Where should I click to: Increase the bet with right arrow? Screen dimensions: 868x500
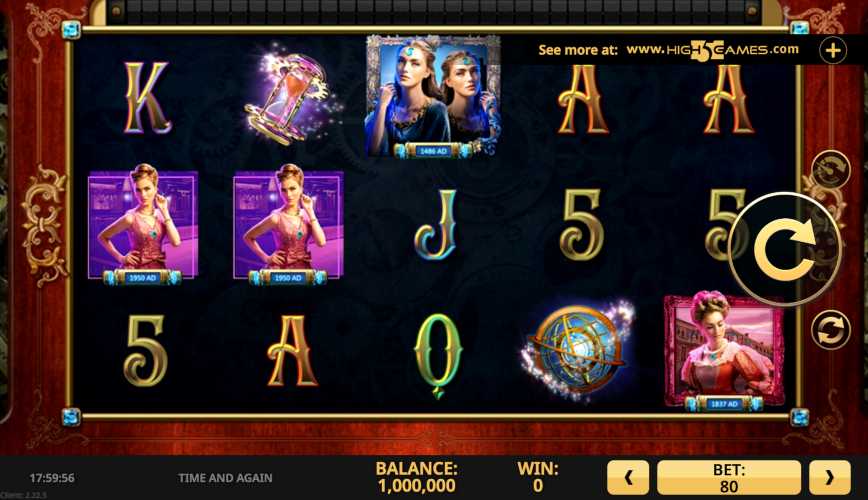[829, 477]
